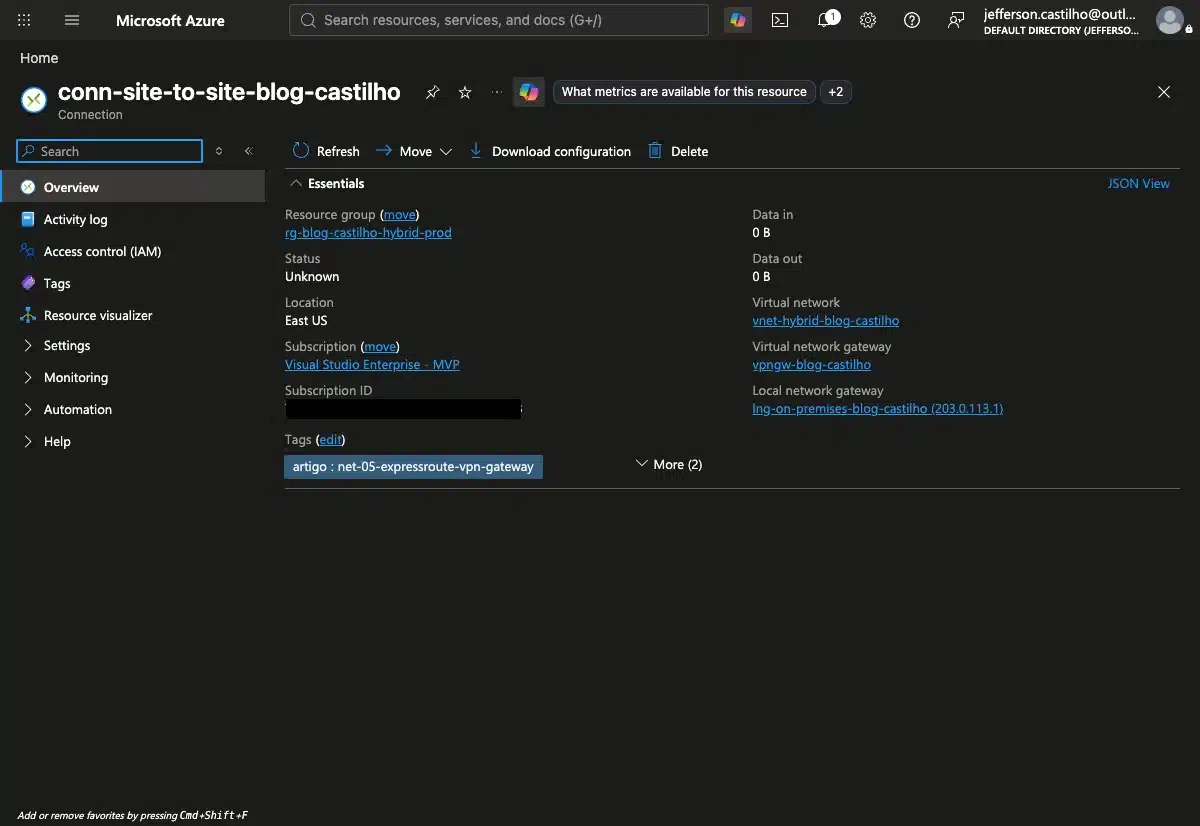The image size is (1200, 826).
Task: Collapse the Essentials section
Action: pos(327,183)
